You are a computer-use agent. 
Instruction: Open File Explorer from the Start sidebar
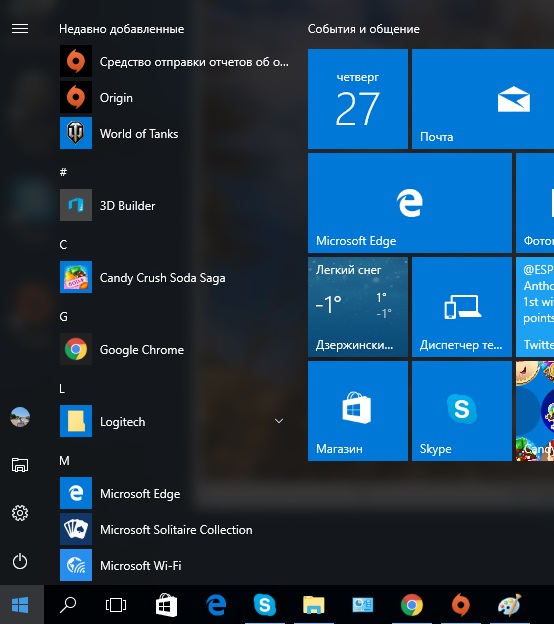[x=20, y=465]
